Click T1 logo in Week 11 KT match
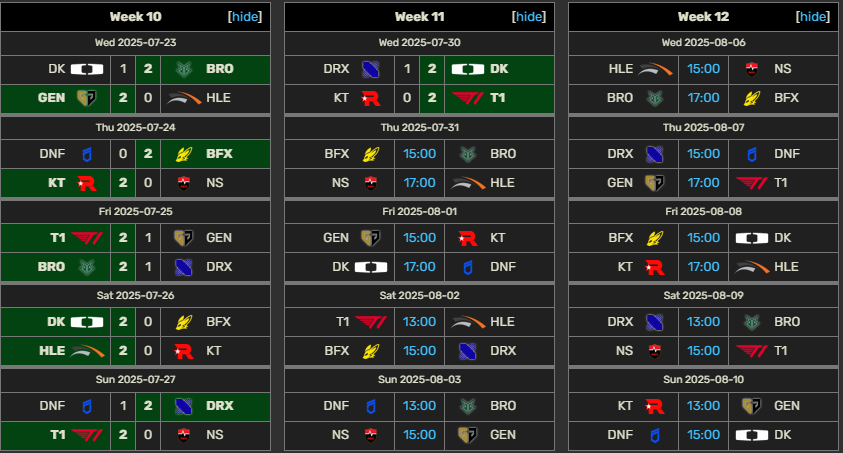Image resolution: width=843 pixels, height=453 pixels. point(468,98)
